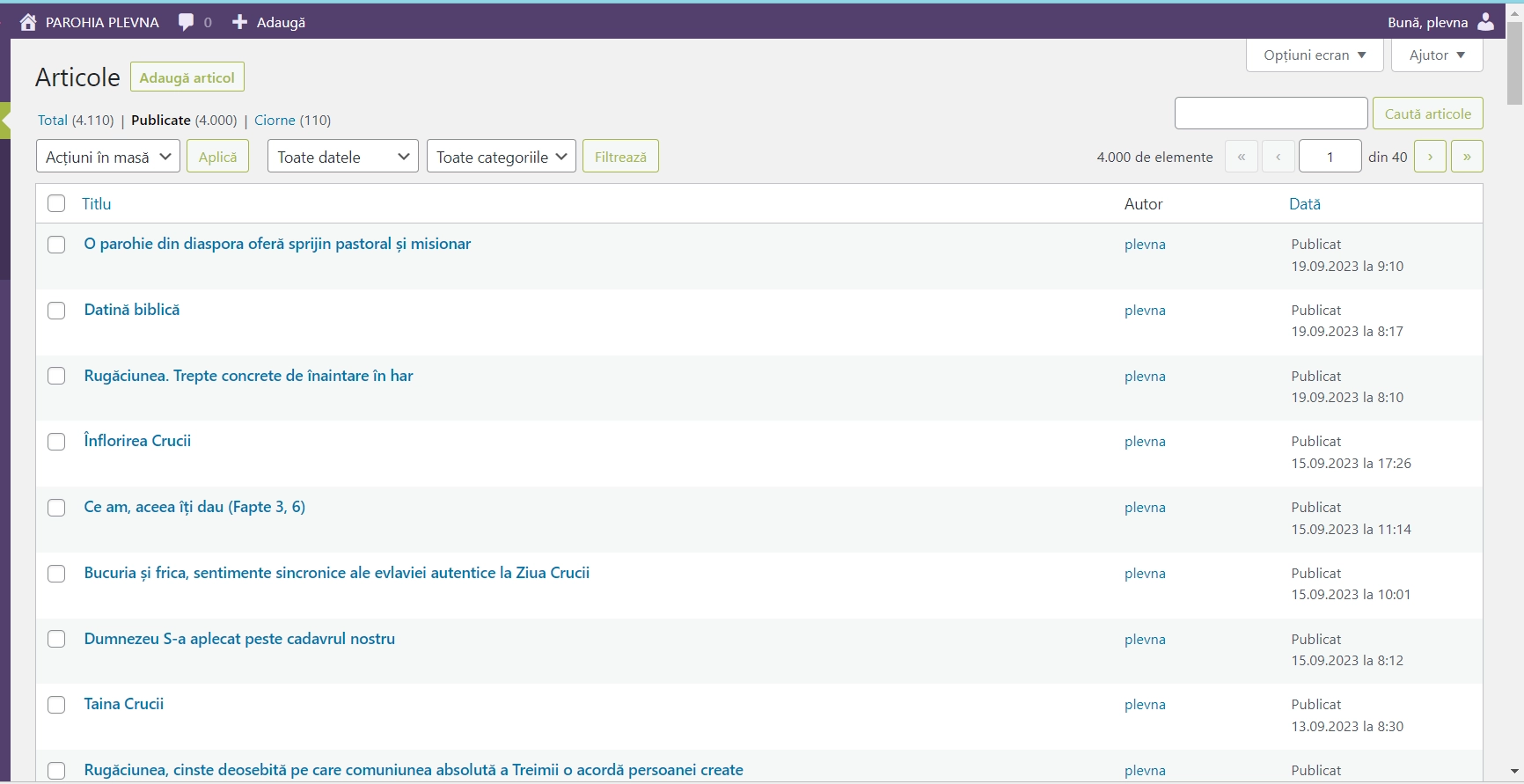Screen dimensions: 1524x784
Task: Click the vertical scrollbar thumb
Action: pos(1514,62)
